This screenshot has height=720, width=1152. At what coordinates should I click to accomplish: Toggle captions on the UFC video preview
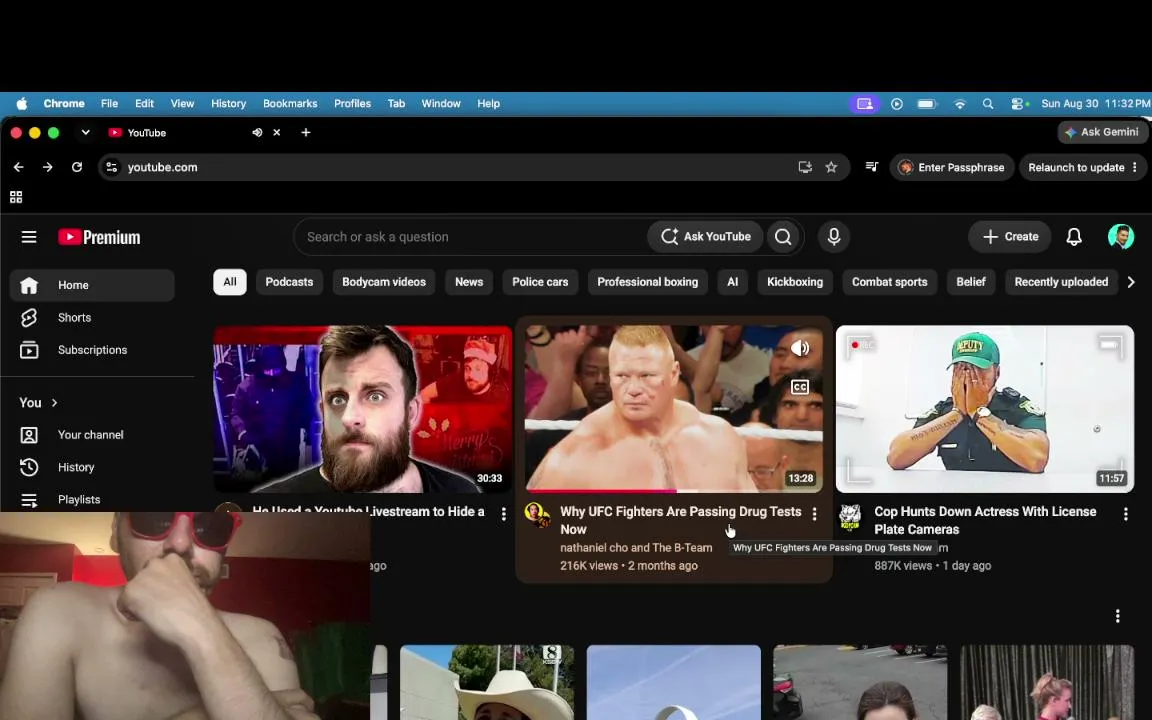coord(800,386)
